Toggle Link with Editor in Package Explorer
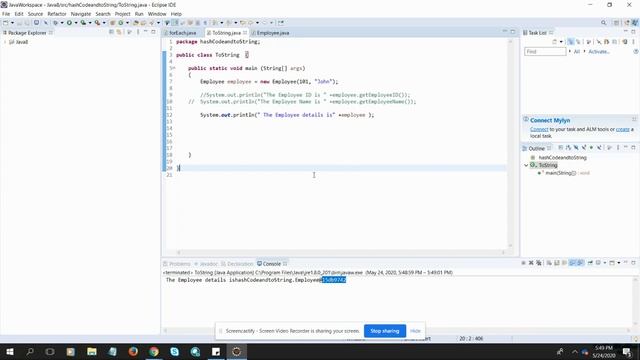This screenshot has height=360, width=640. 119,32
